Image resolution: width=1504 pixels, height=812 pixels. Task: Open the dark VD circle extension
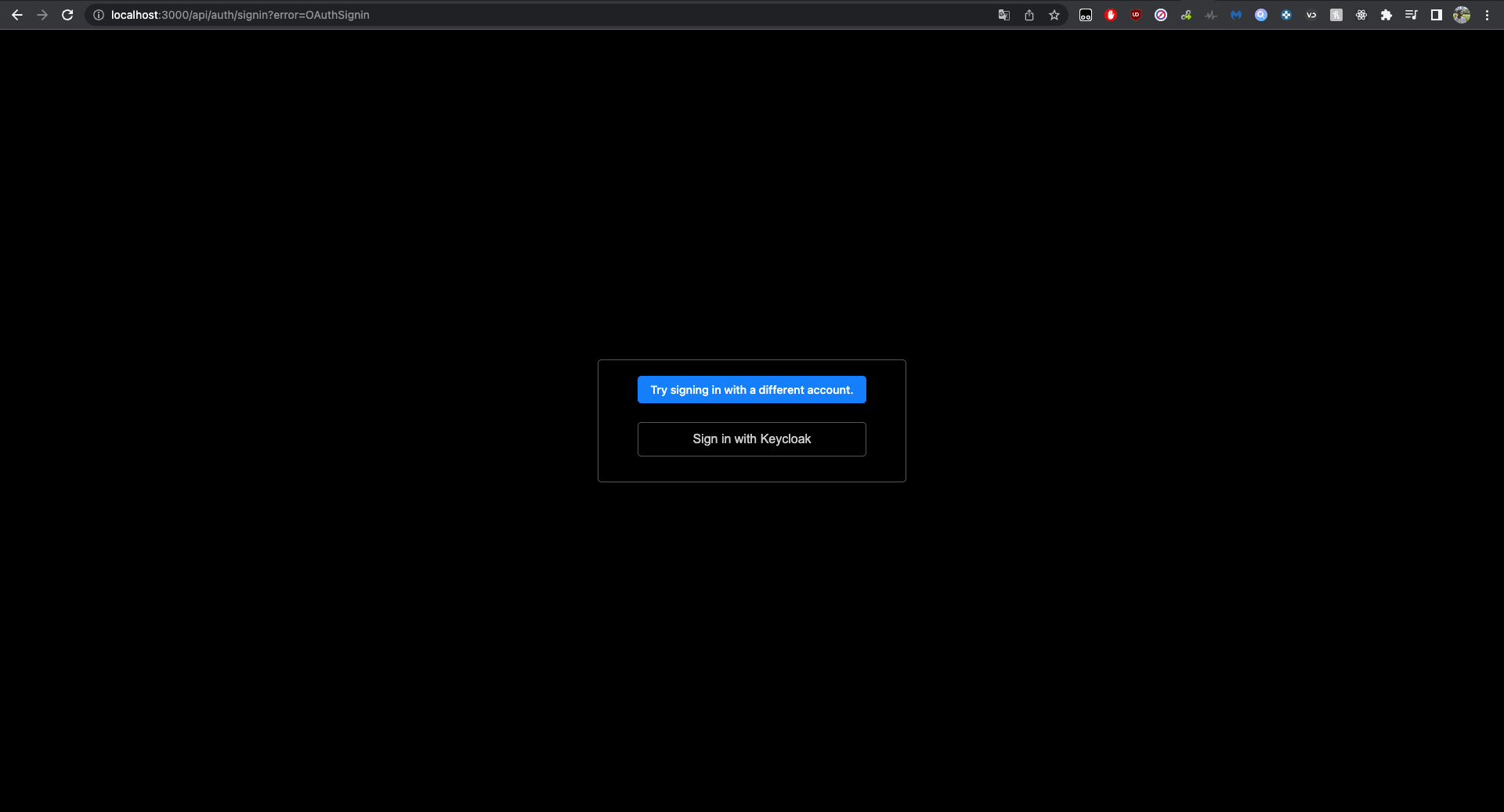[x=1311, y=15]
